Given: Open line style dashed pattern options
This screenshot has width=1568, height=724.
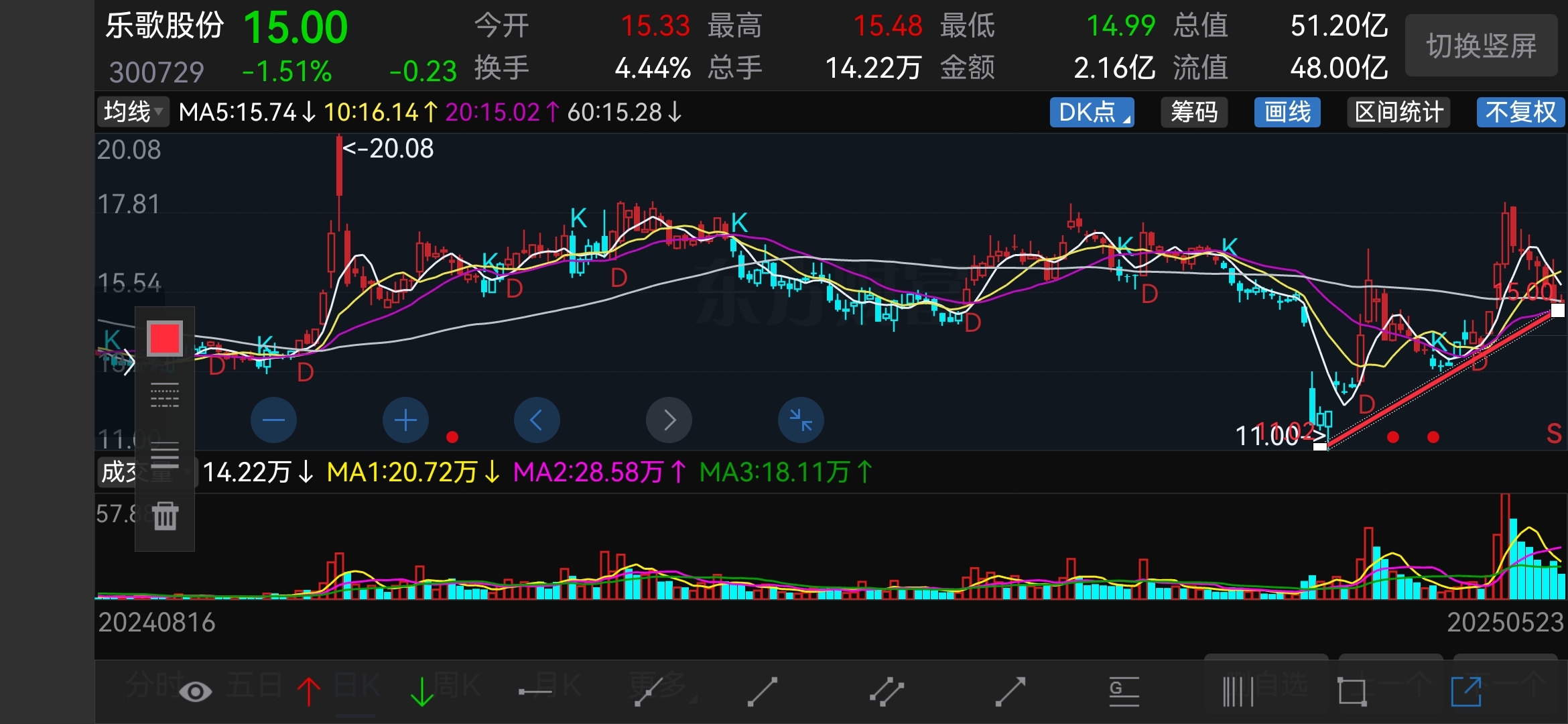Looking at the screenshot, I should (x=165, y=396).
